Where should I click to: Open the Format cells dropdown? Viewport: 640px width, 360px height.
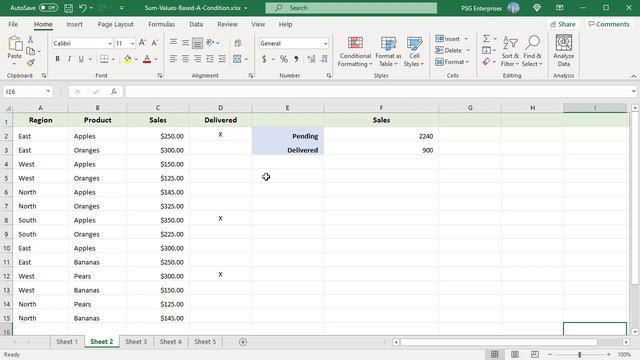(452, 62)
